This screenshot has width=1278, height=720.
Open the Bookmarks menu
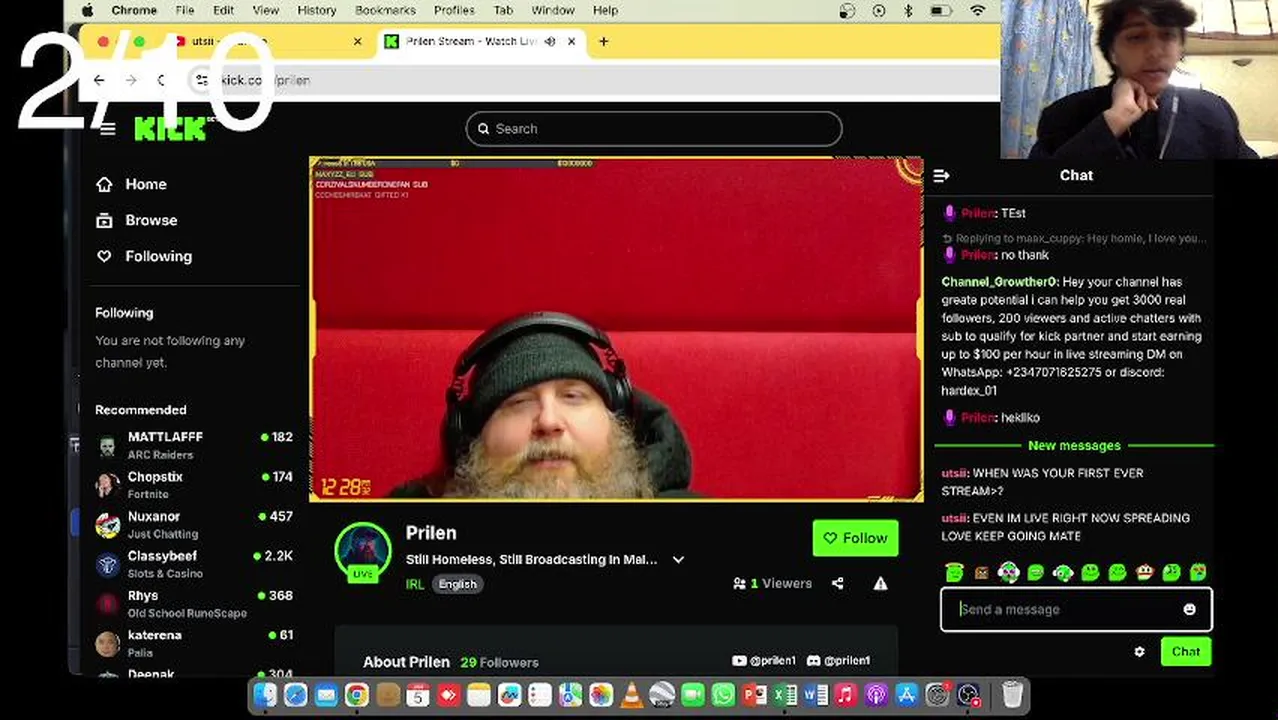[x=385, y=10]
